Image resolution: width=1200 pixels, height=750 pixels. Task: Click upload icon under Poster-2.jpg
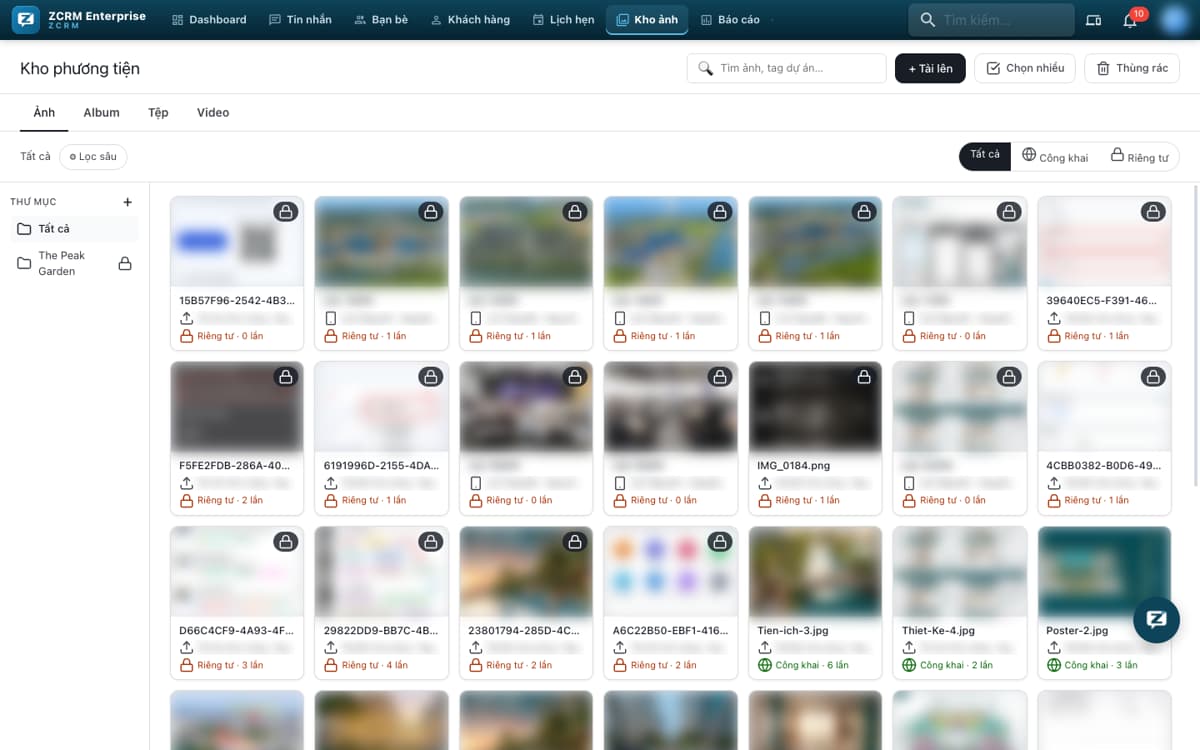point(1054,648)
